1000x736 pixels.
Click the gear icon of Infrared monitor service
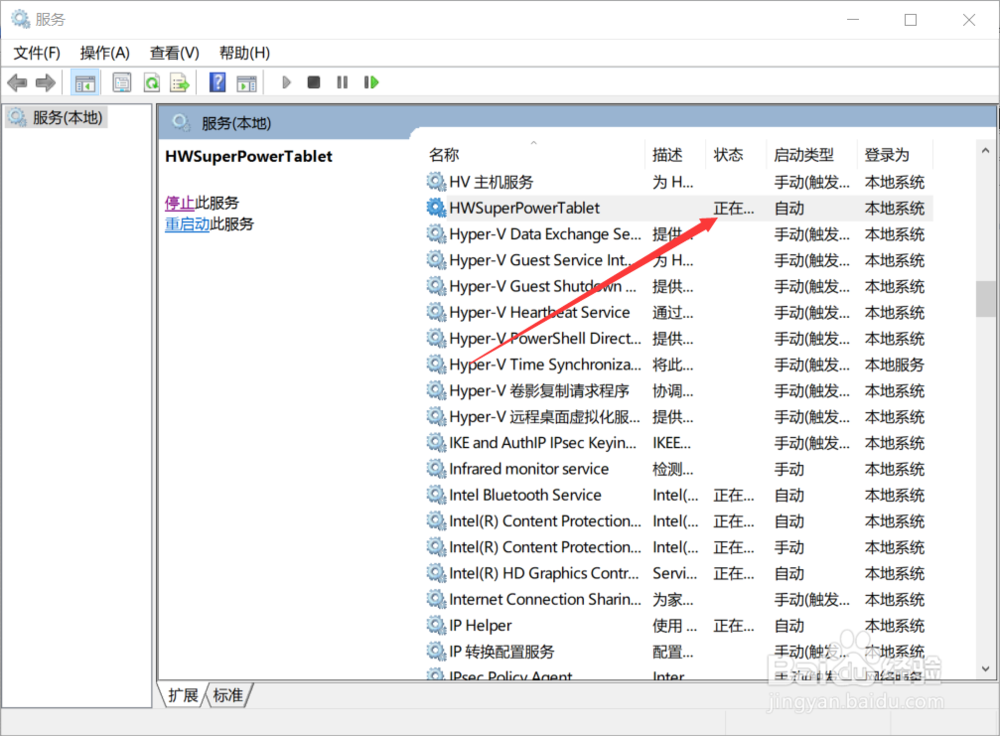point(436,469)
